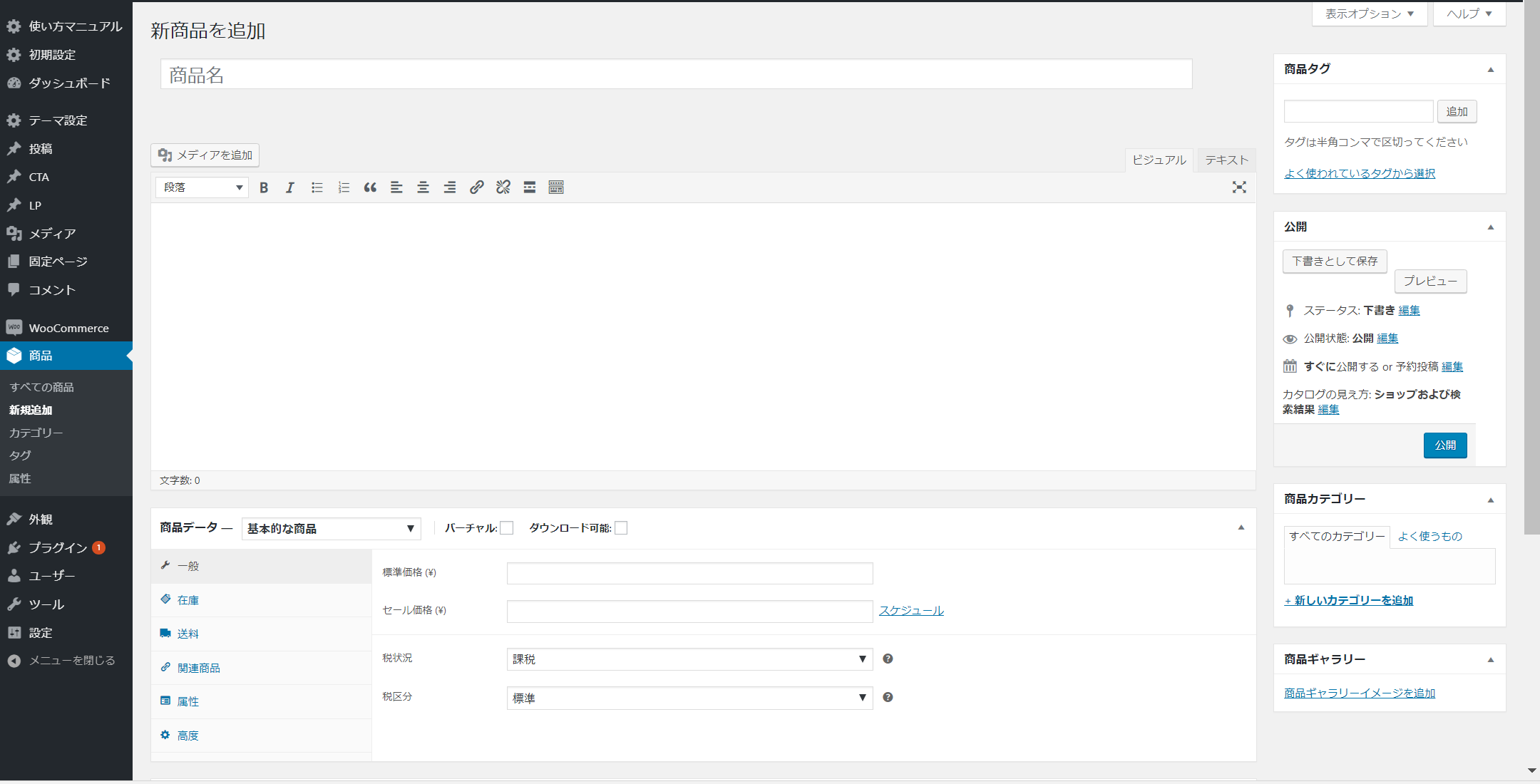Click the blue 公開 publish button

coord(1445,445)
